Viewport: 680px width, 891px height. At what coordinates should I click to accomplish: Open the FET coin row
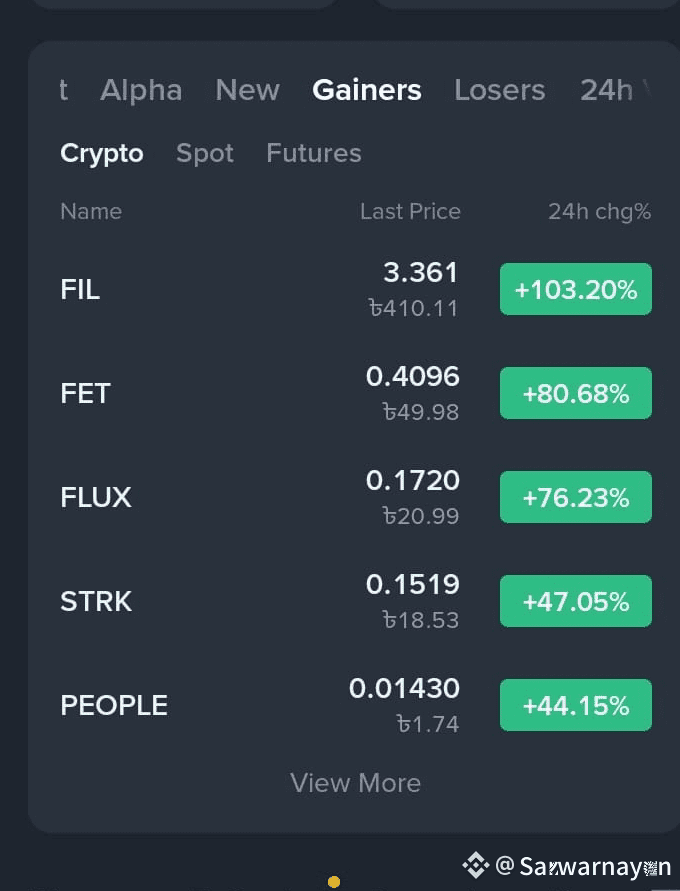click(x=356, y=393)
